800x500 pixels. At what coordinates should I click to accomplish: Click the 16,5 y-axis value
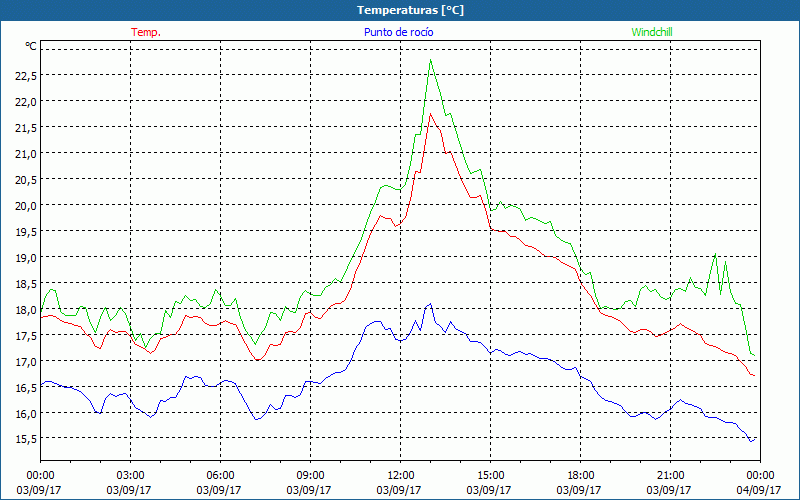point(26,387)
